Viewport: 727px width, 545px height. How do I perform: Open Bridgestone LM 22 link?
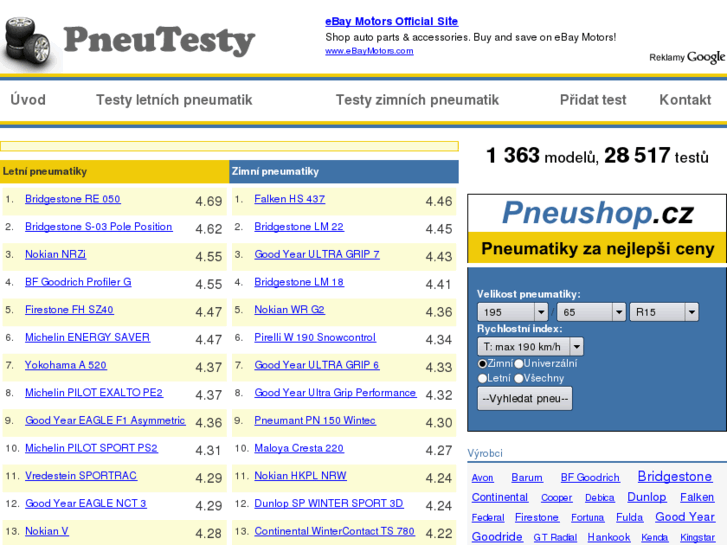(x=299, y=227)
